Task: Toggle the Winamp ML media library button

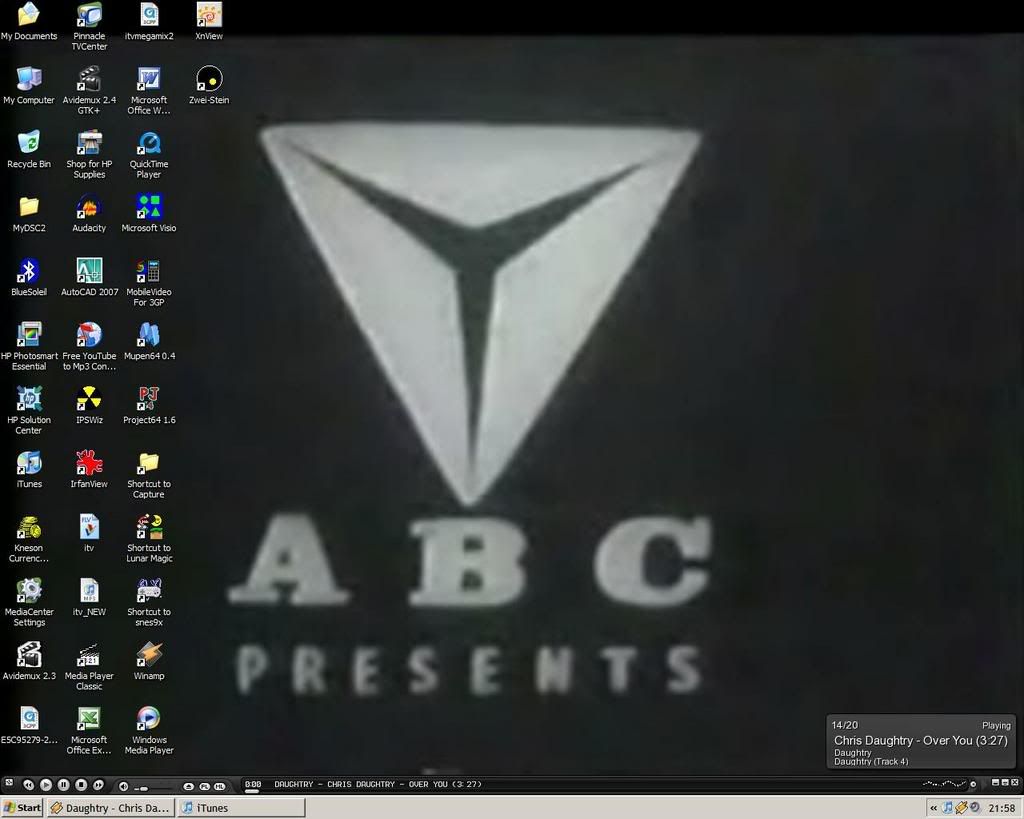Action: tap(220, 786)
